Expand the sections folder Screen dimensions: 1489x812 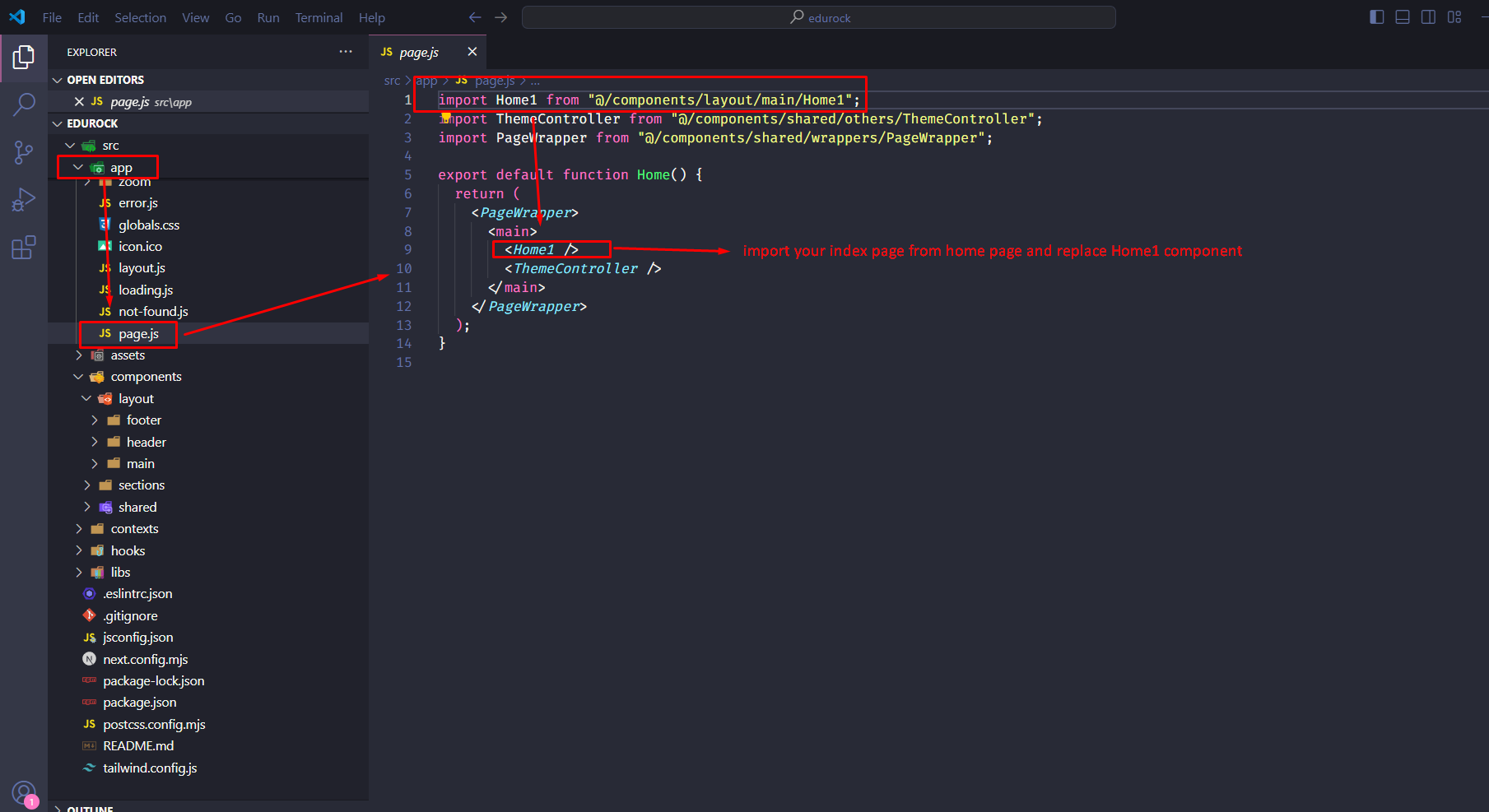click(x=86, y=485)
